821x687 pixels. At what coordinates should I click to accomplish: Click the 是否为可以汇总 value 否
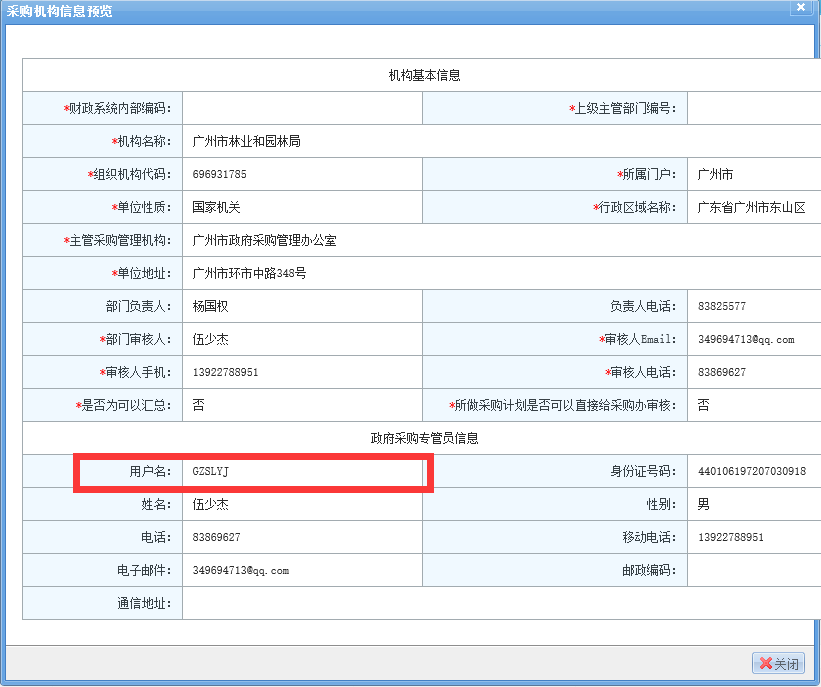199,405
